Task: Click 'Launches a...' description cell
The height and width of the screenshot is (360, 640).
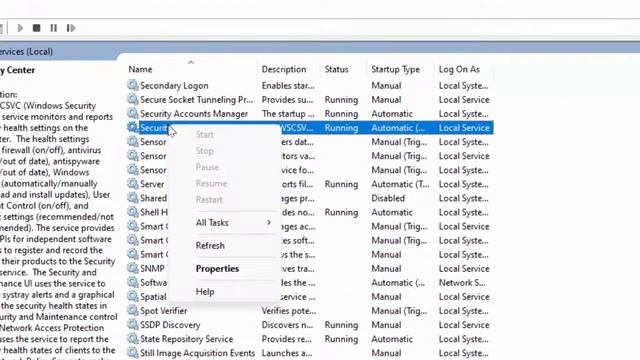Action: (287, 353)
